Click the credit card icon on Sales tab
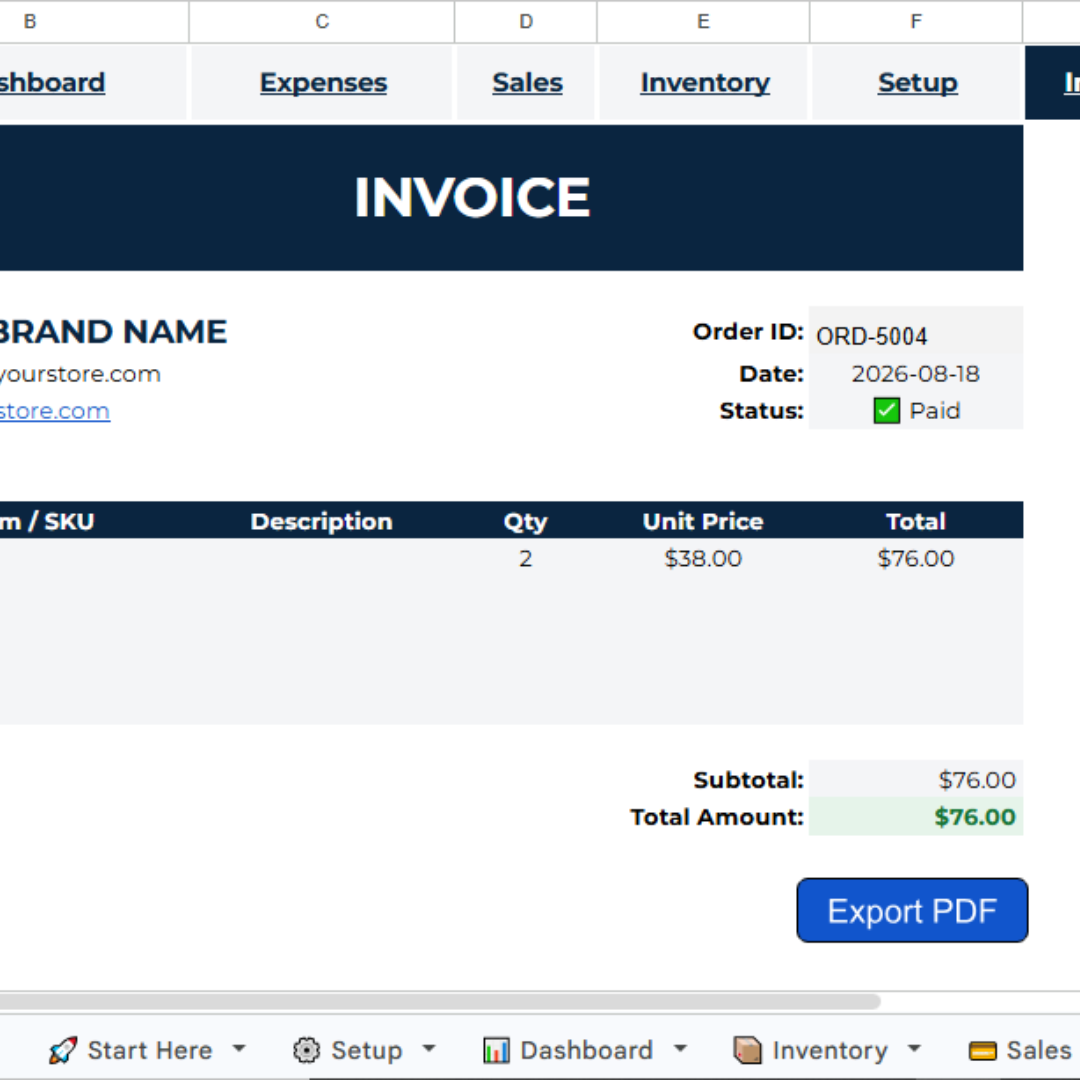The width and height of the screenshot is (1080, 1080). pos(982,1051)
